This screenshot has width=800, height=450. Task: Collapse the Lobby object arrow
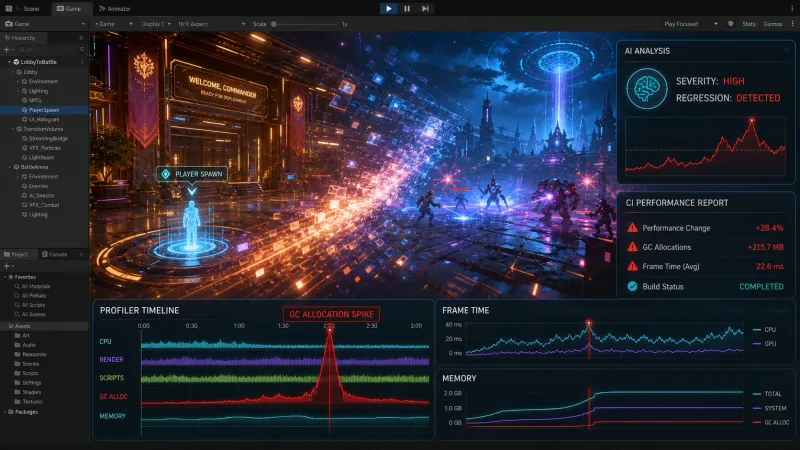(x=13, y=72)
